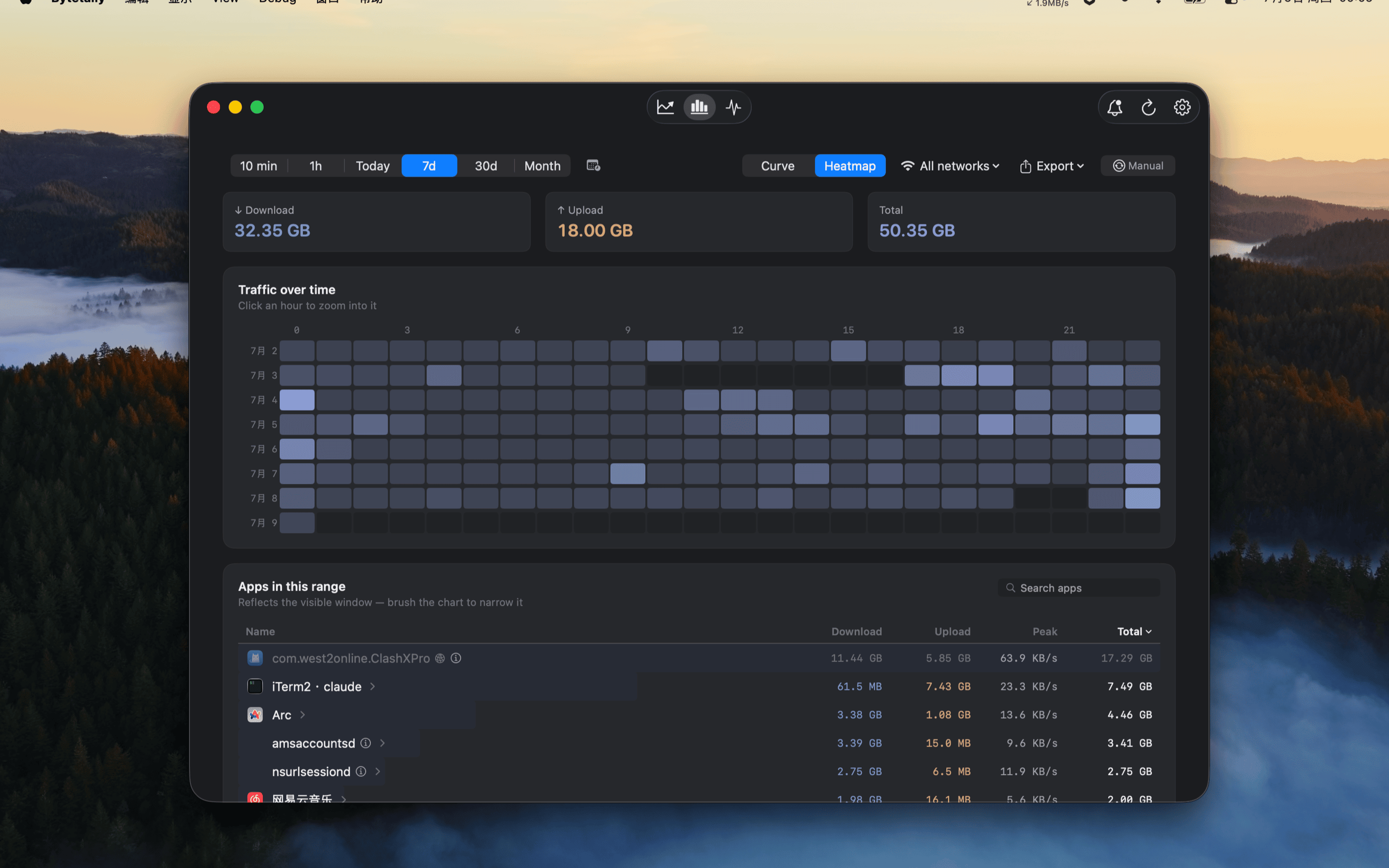
Task: Toggle the Manual refresh mode
Action: coord(1138,166)
